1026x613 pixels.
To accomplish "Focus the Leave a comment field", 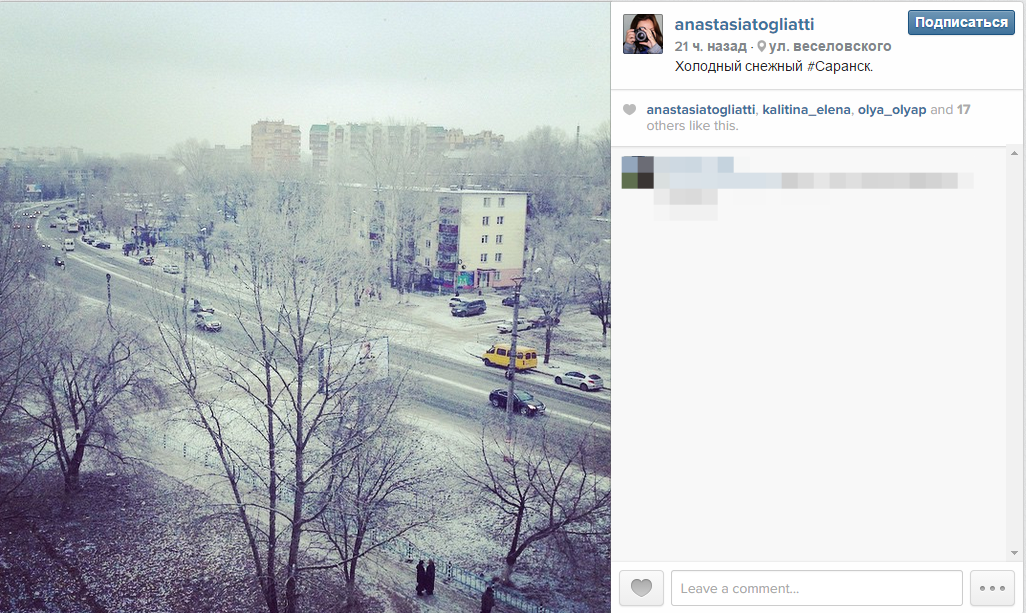I will [x=817, y=588].
